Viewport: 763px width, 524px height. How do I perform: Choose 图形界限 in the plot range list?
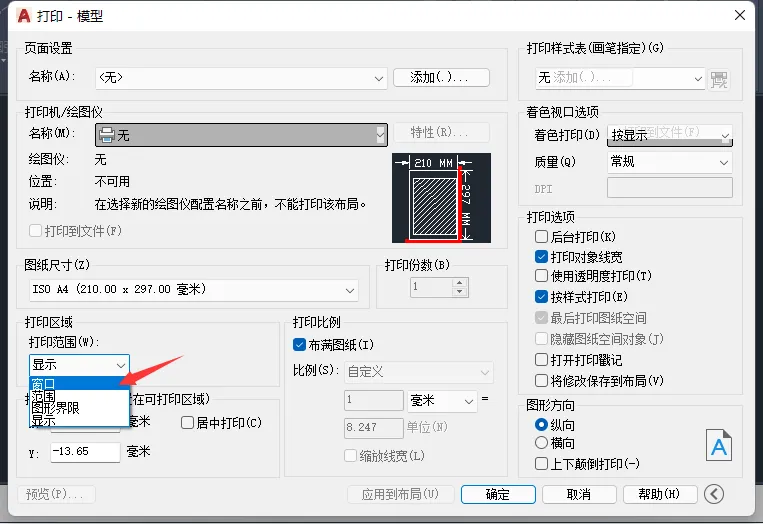(x=79, y=408)
